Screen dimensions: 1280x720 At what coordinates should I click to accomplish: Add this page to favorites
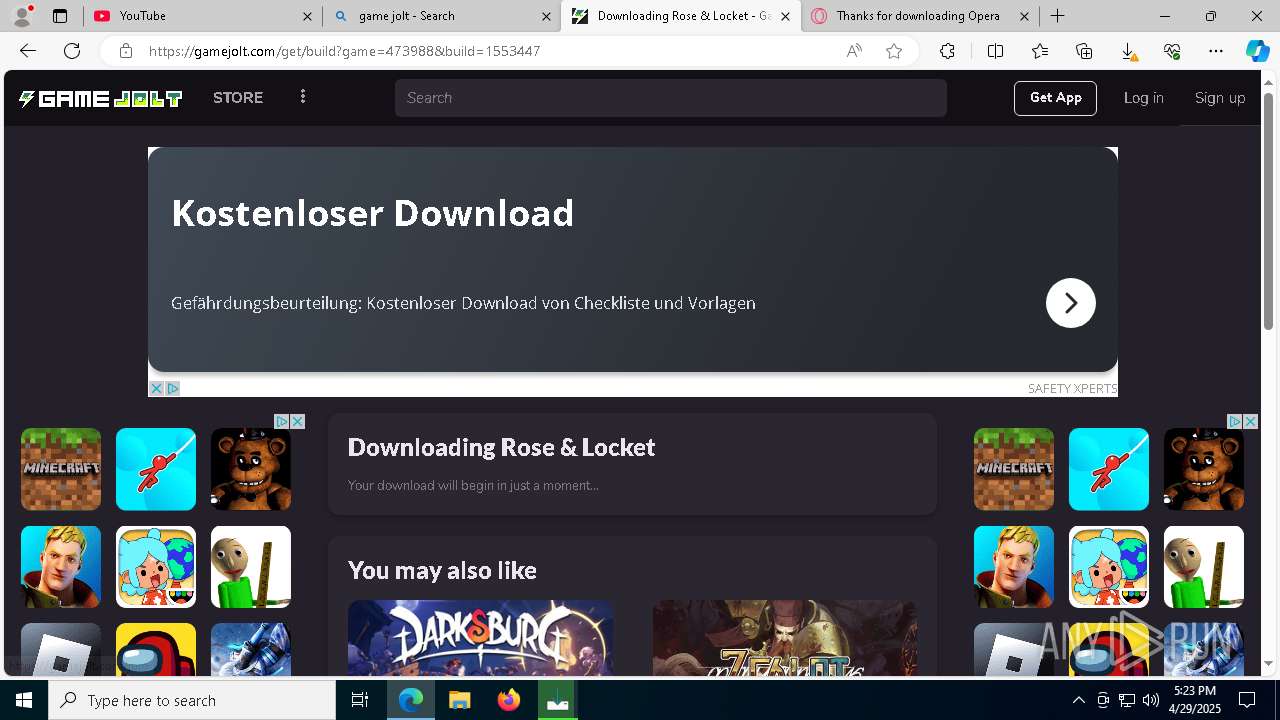[894, 51]
